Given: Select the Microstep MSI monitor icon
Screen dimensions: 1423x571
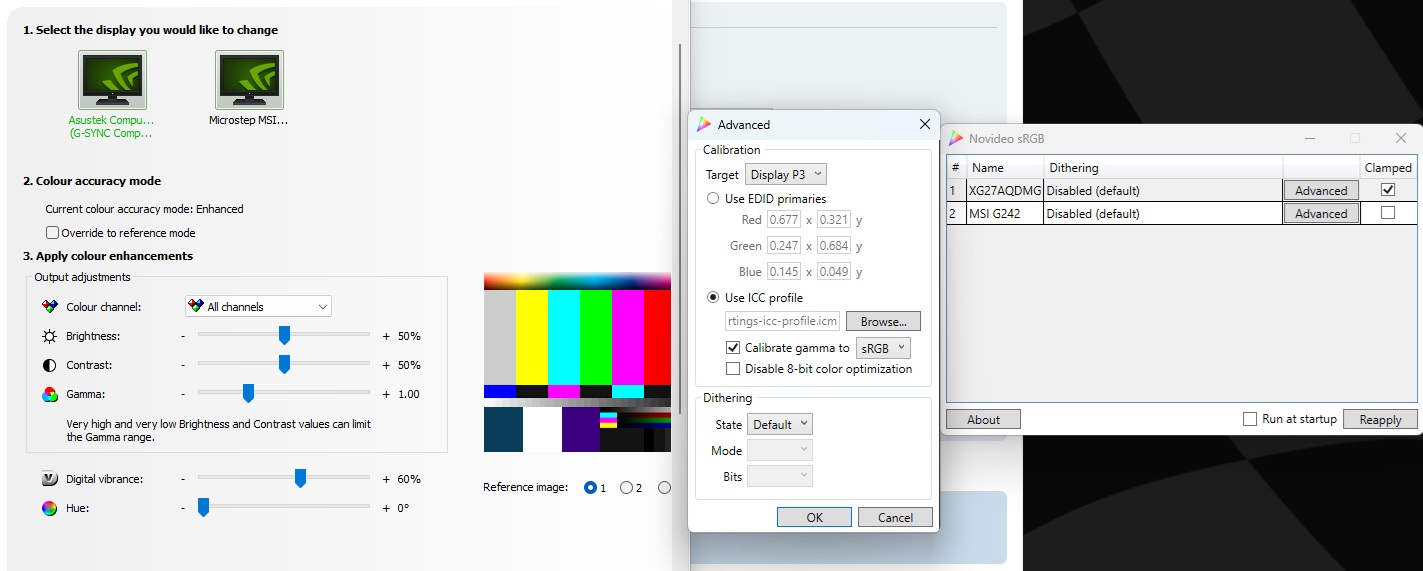Looking at the screenshot, I should click(x=249, y=80).
